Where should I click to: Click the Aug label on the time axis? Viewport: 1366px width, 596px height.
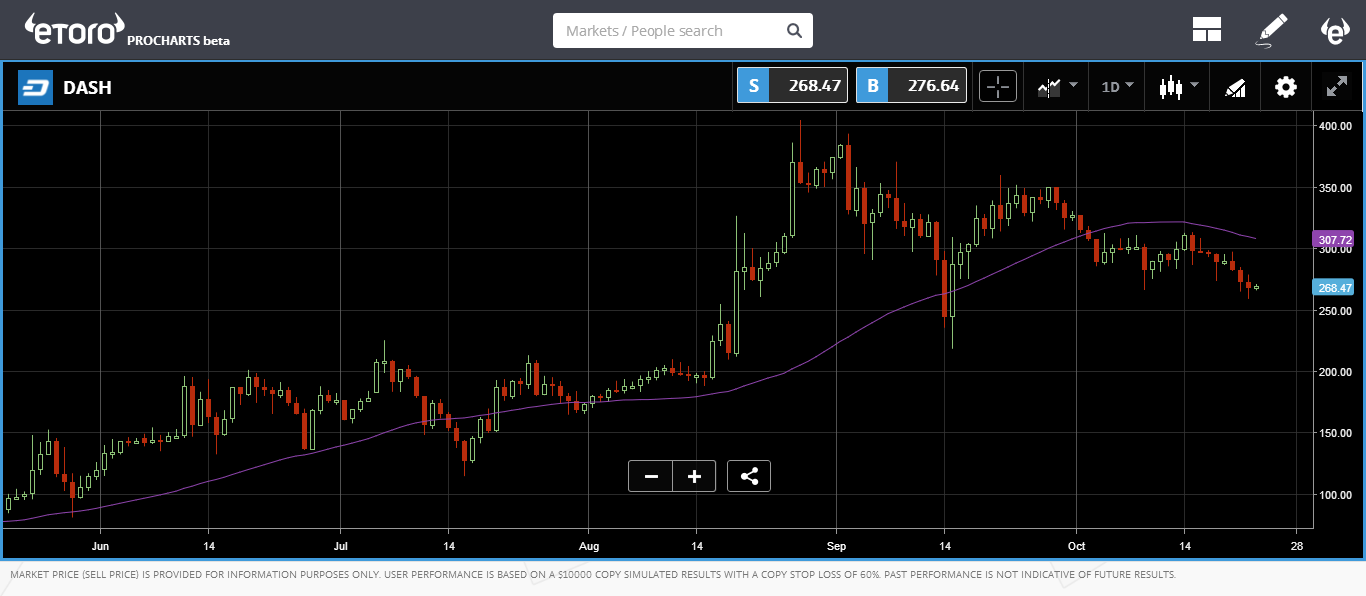point(588,547)
